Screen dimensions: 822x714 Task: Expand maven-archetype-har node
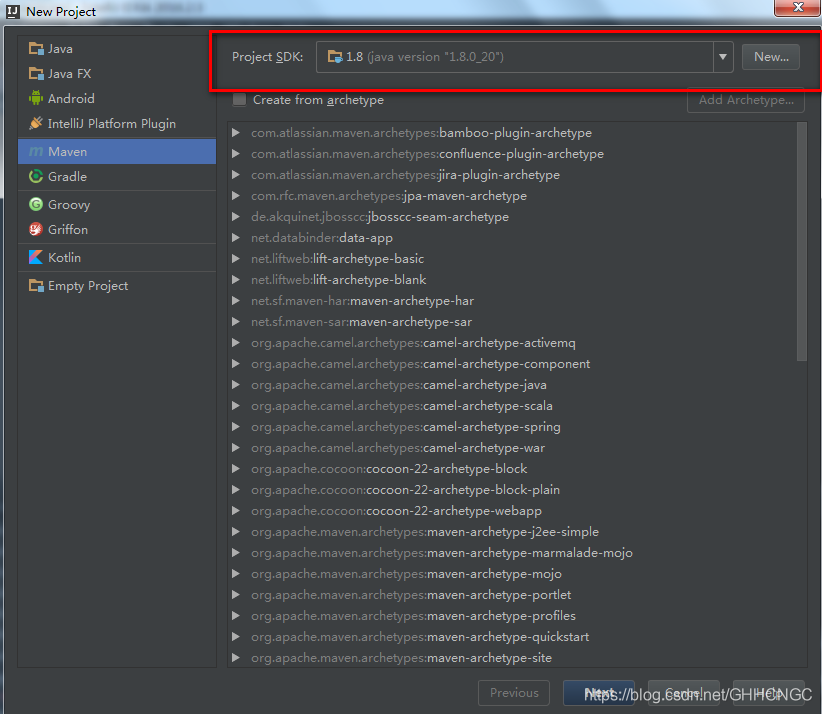pos(236,300)
